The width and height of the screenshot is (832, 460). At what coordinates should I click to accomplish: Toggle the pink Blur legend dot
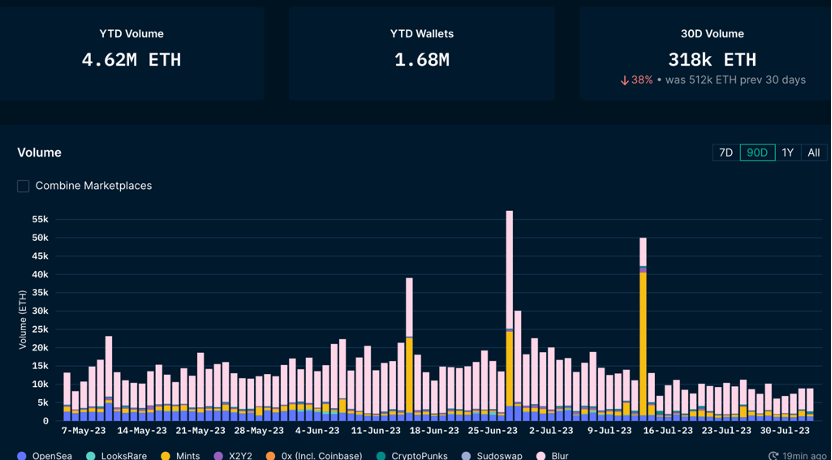click(541, 456)
